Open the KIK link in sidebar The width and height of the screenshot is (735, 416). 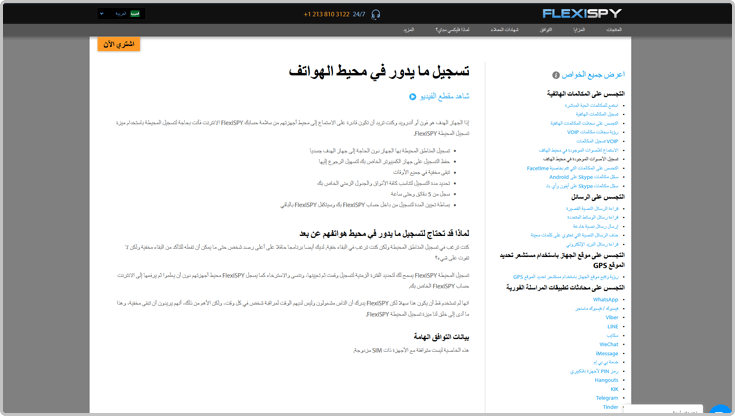(x=614, y=389)
